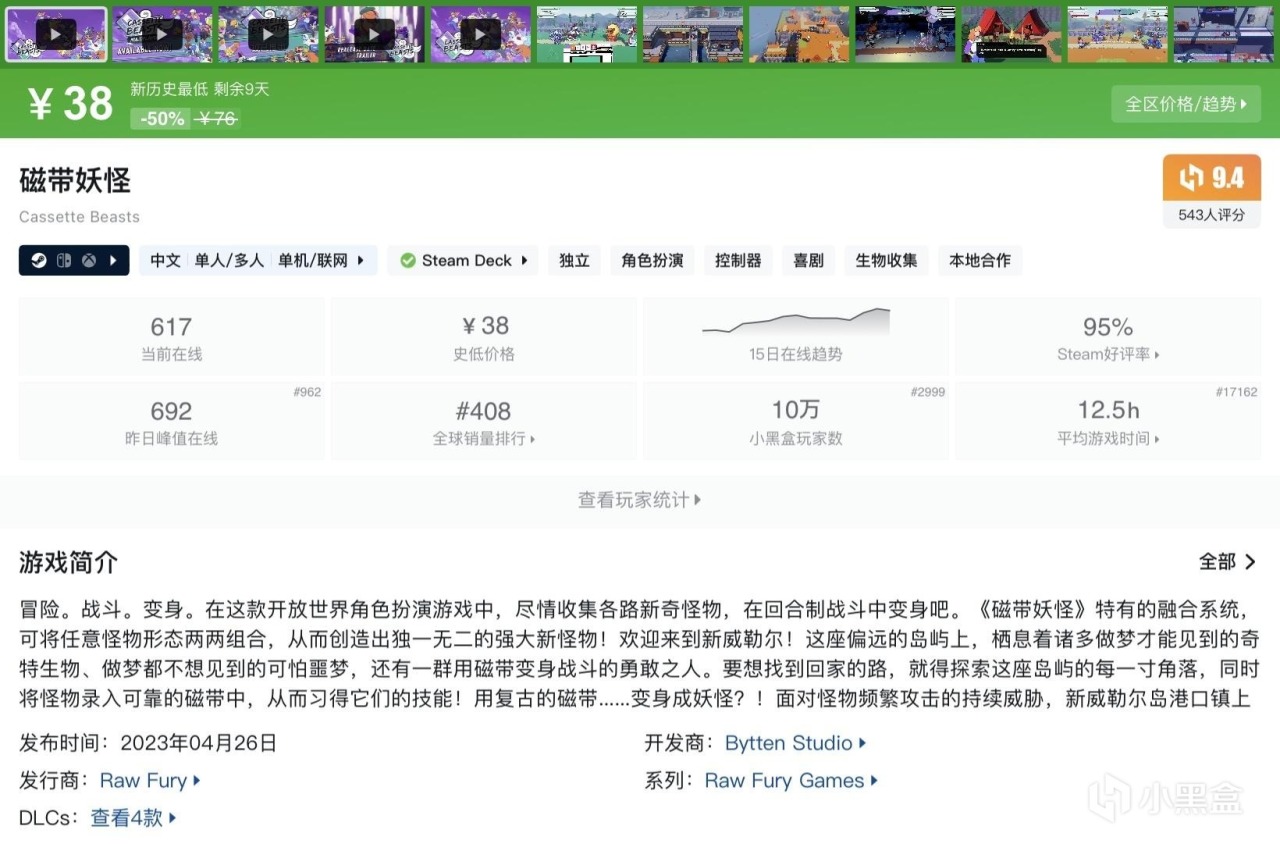View the dark night battle screenshot
The height and width of the screenshot is (844, 1280).
[905, 34]
